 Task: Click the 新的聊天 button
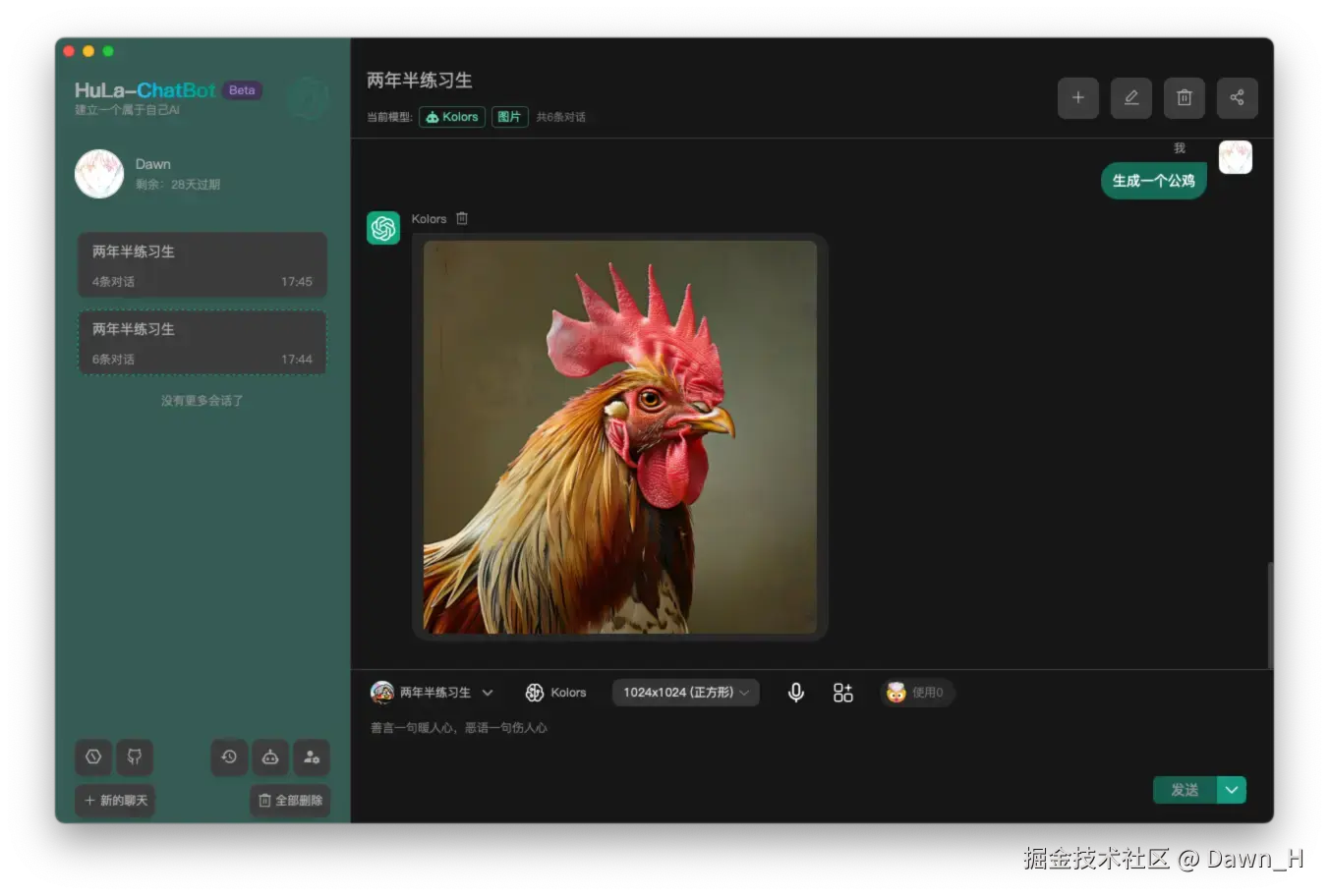click(x=115, y=800)
